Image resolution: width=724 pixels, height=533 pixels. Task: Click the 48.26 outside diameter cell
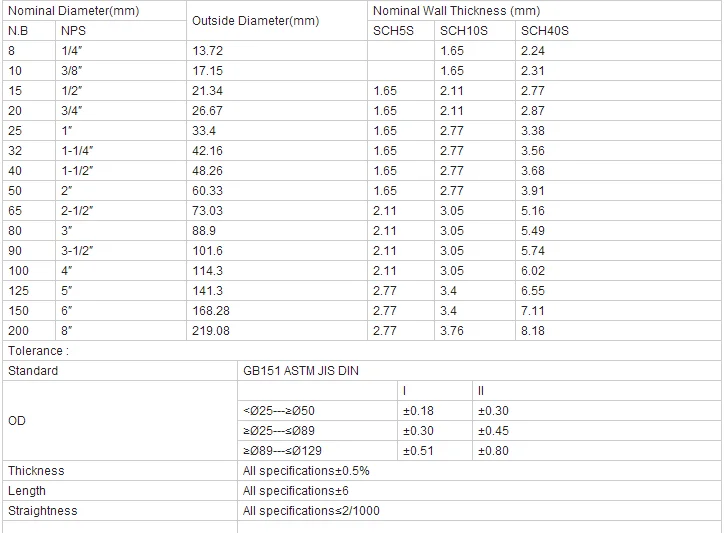click(x=277, y=171)
